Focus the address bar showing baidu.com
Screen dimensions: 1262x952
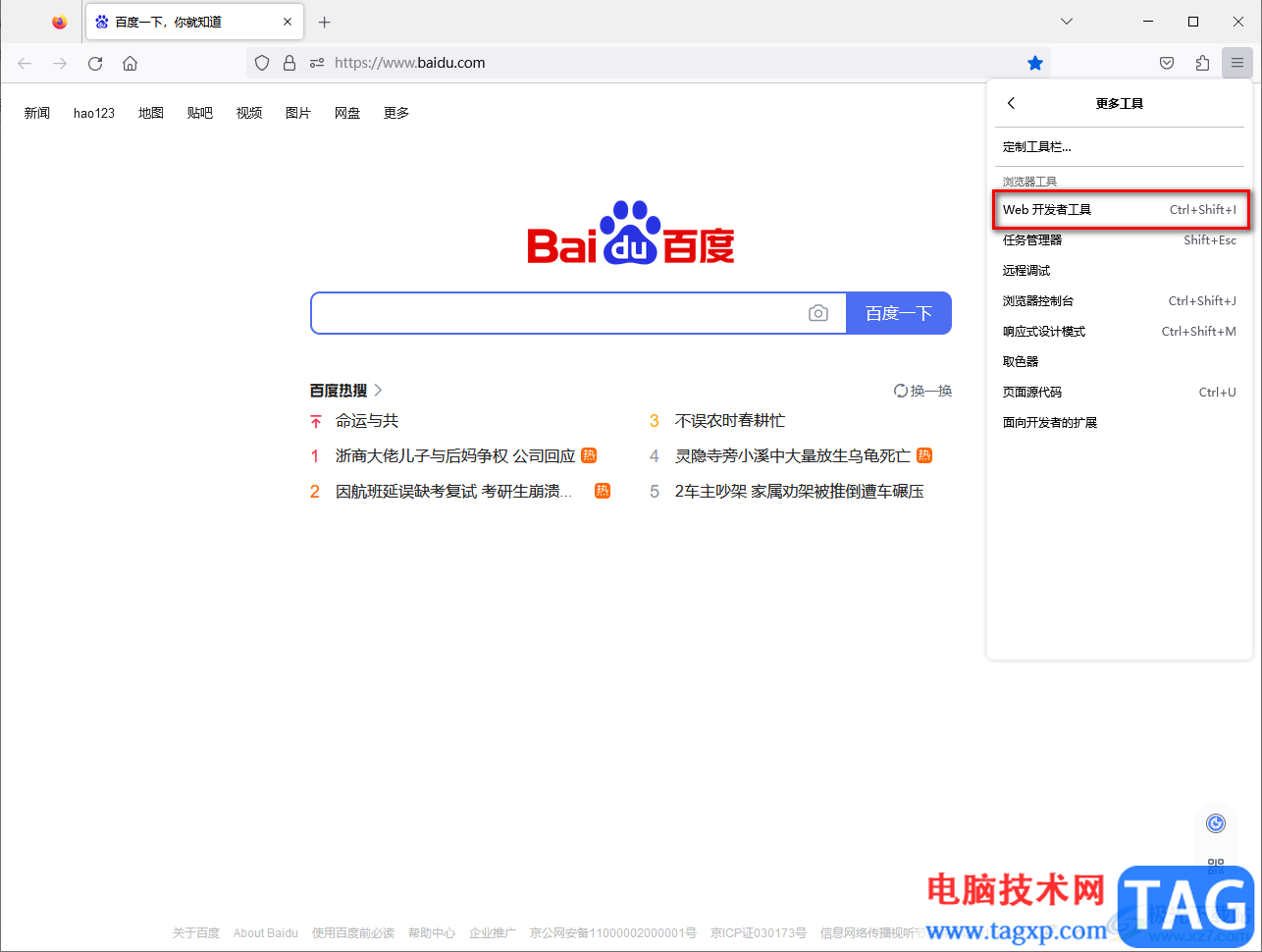(648, 63)
